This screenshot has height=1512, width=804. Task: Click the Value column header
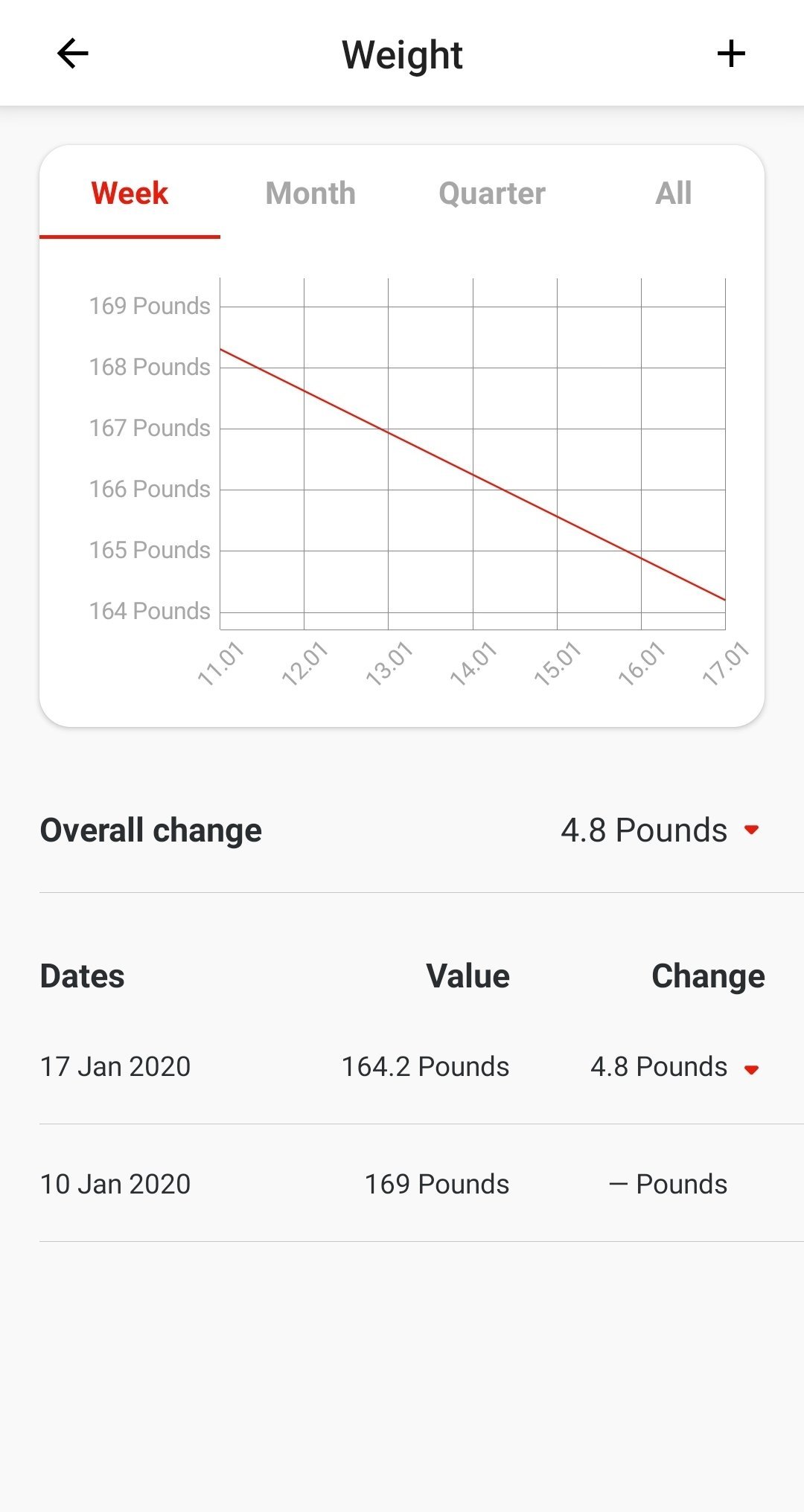pyautogui.click(x=468, y=976)
